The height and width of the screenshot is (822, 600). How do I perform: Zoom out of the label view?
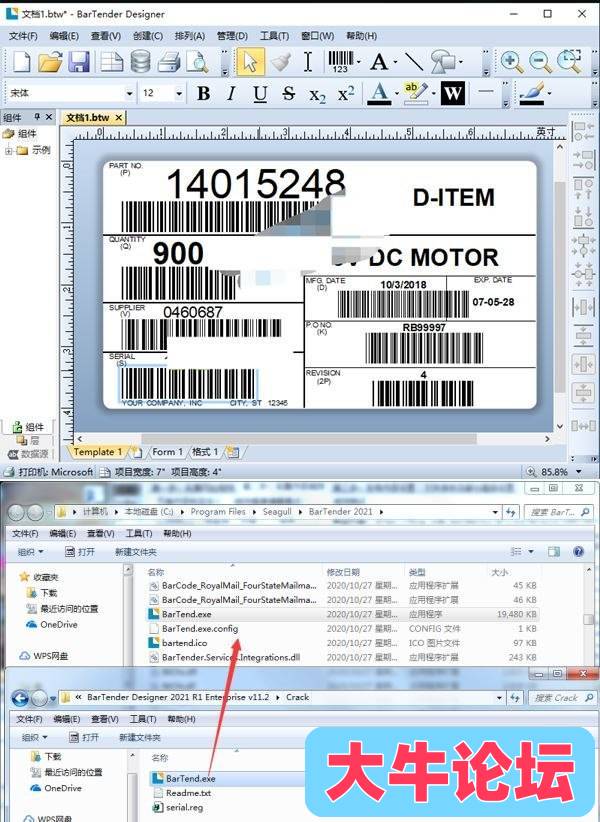540,62
